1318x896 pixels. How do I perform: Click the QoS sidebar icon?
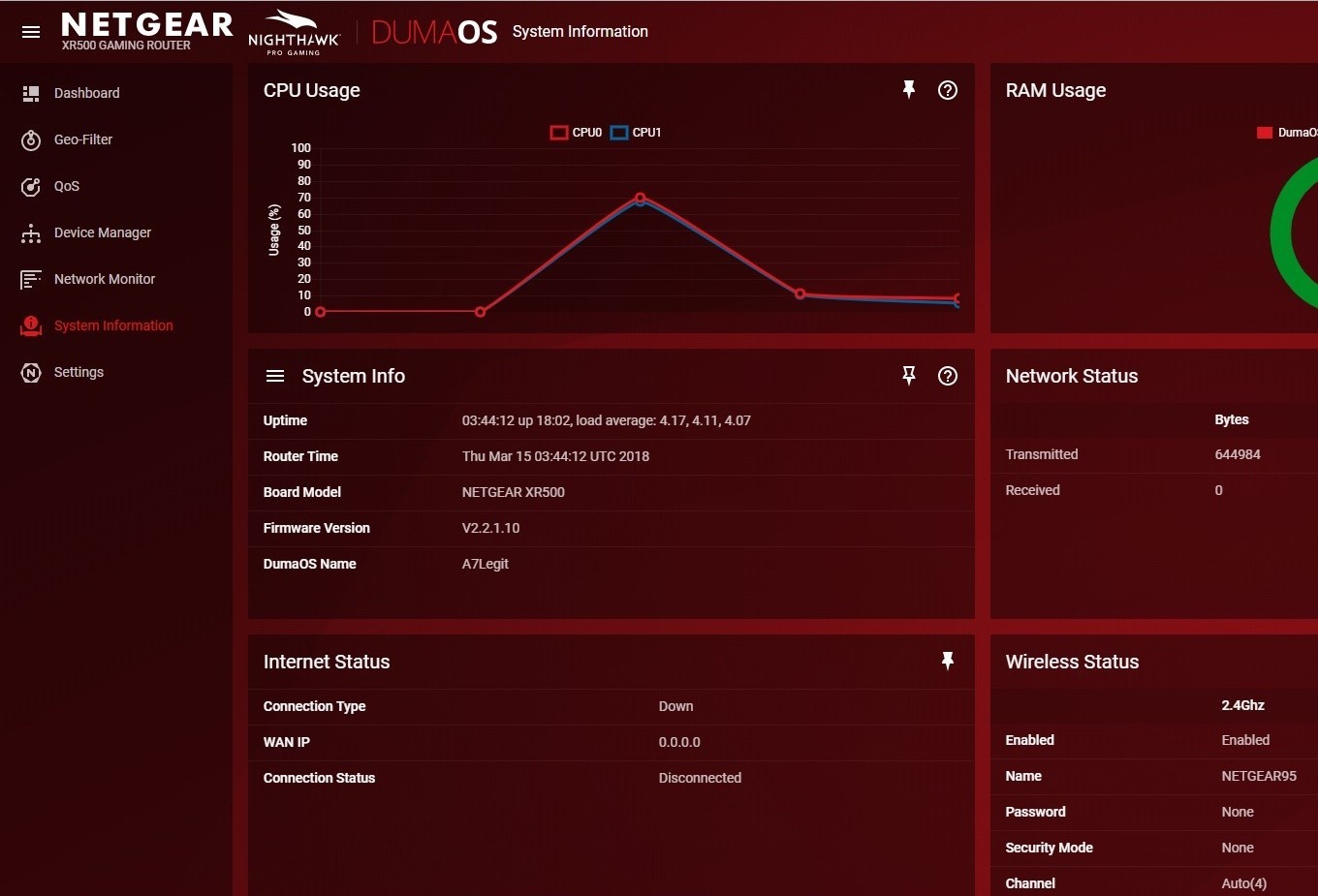point(31,186)
